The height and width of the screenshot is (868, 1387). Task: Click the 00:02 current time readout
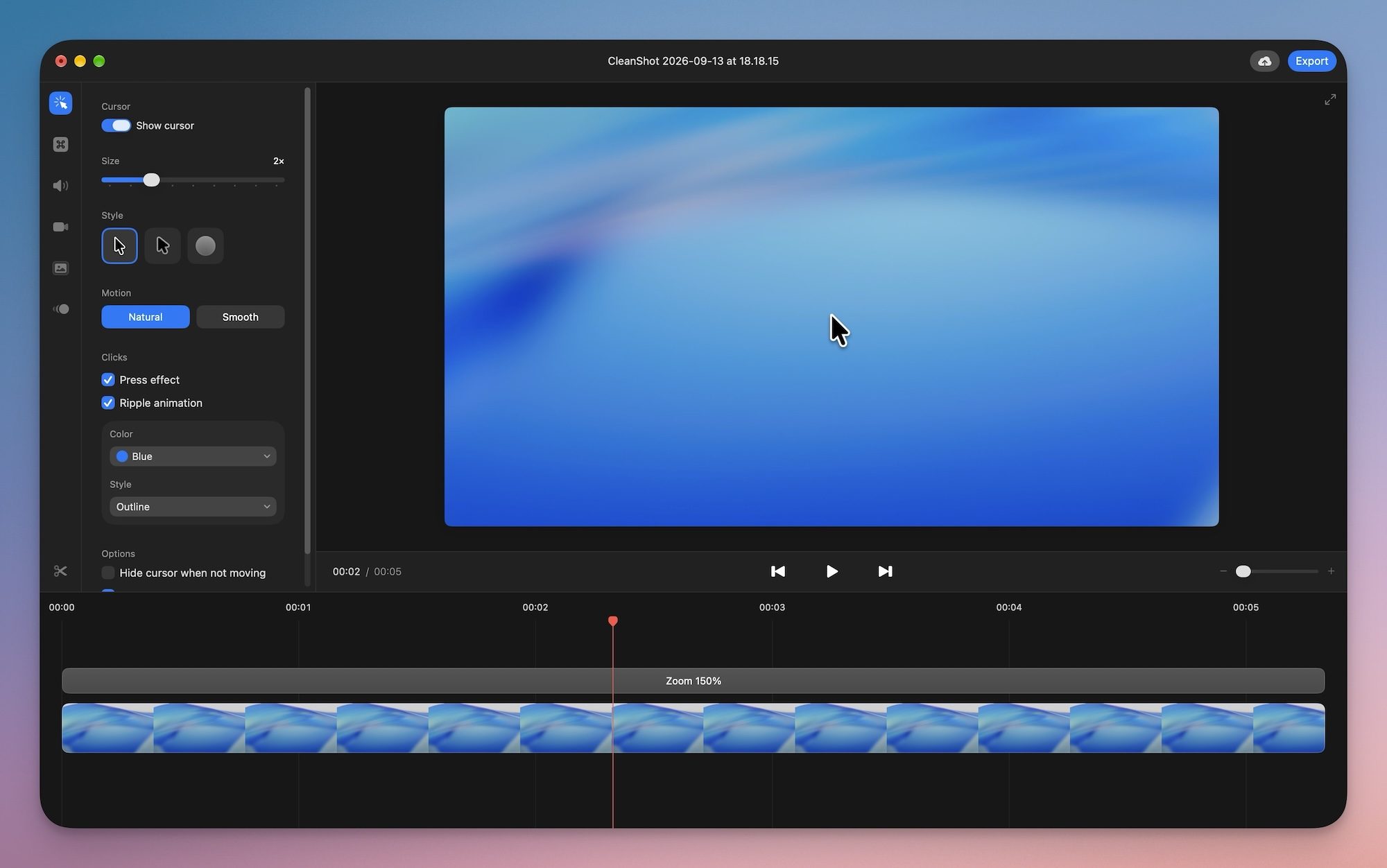tap(346, 572)
